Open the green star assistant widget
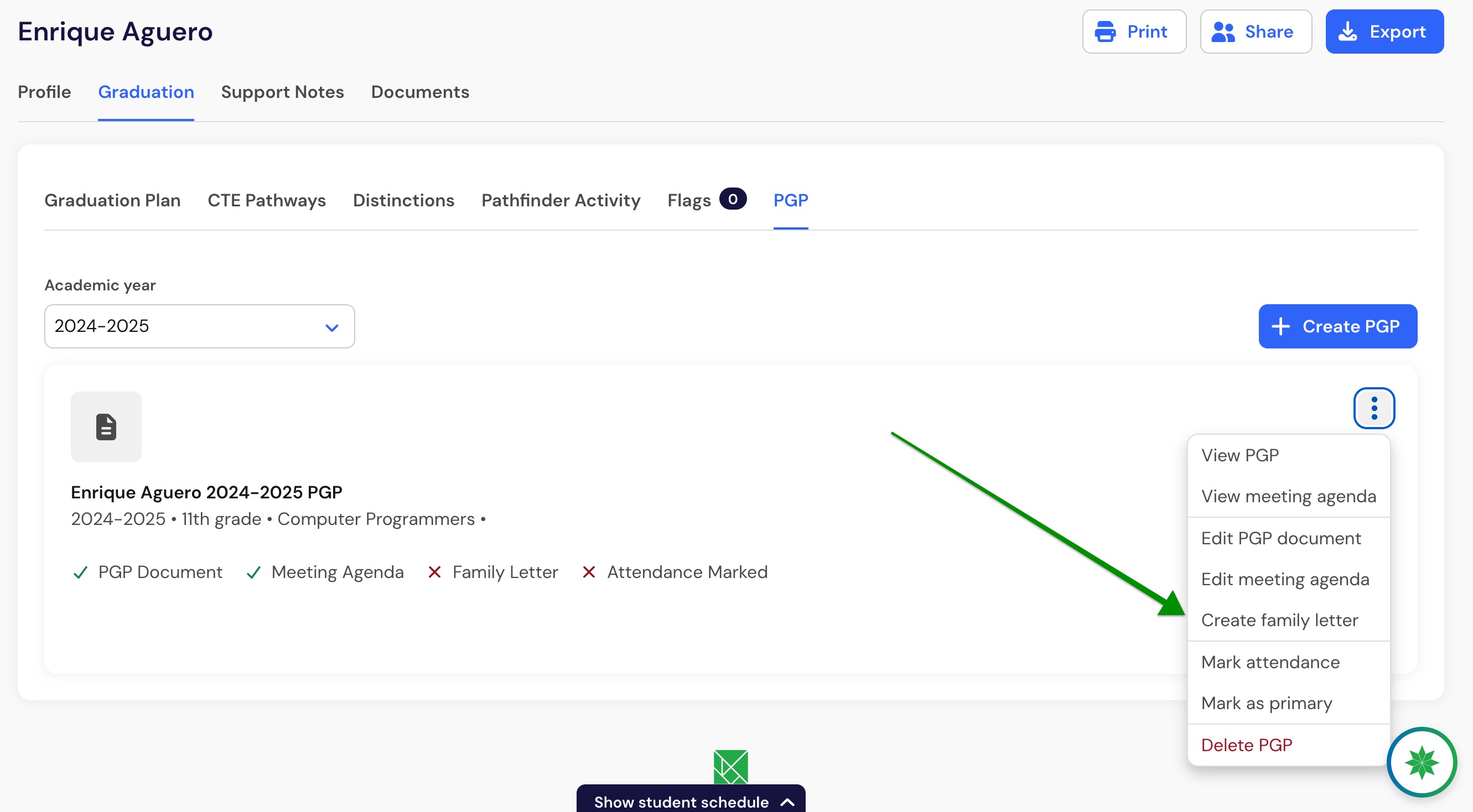Image resolution: width=1473 pixels, height=812 pixels. [x=1421, y=762]
